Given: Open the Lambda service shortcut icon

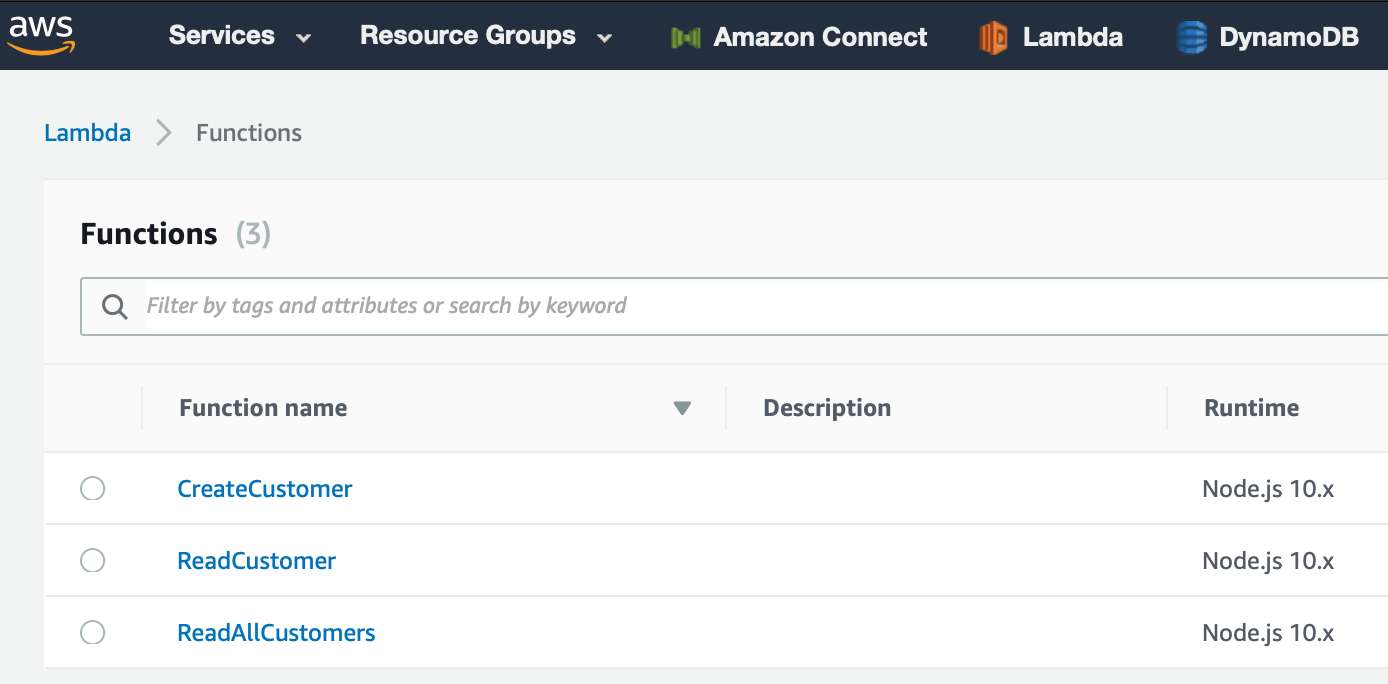Looking at the screenshot, I should pos(993,38).
